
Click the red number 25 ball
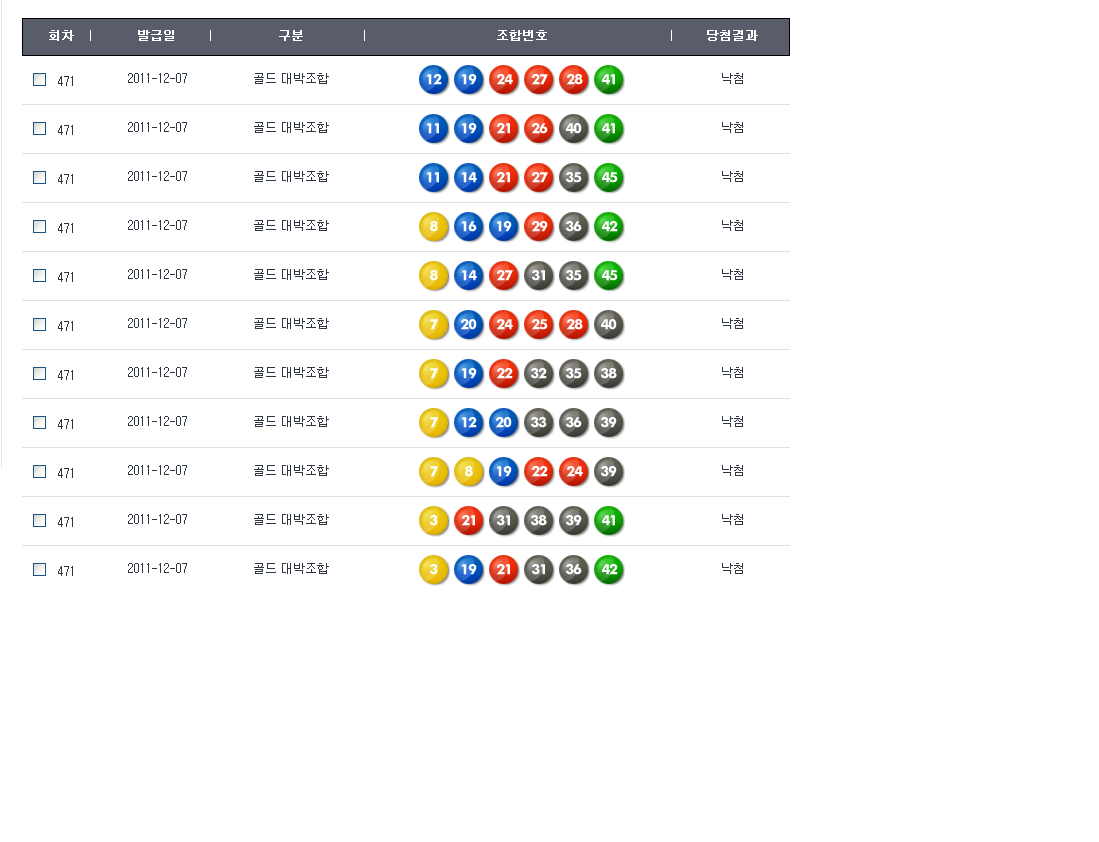(x=538, y=325)
